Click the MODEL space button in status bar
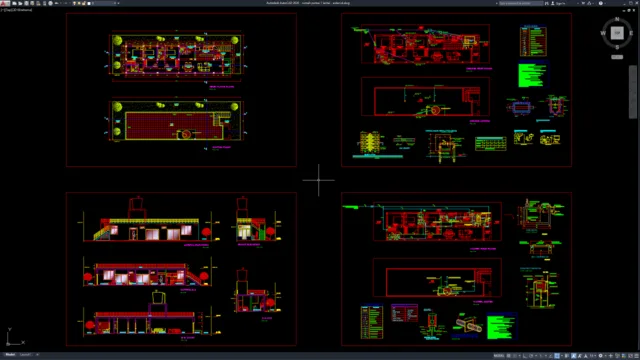The image size is (640, 360). tap(499, 356)
